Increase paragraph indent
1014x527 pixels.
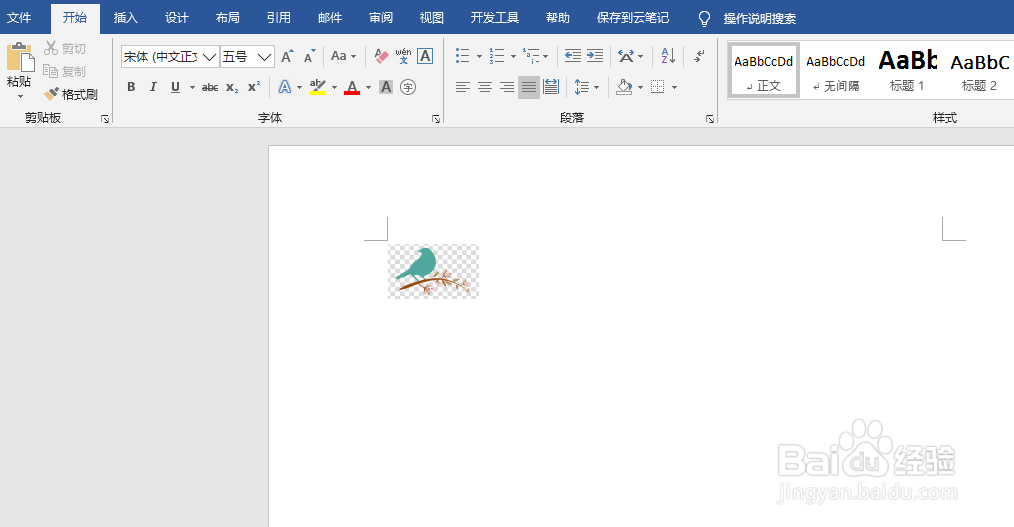595,56
